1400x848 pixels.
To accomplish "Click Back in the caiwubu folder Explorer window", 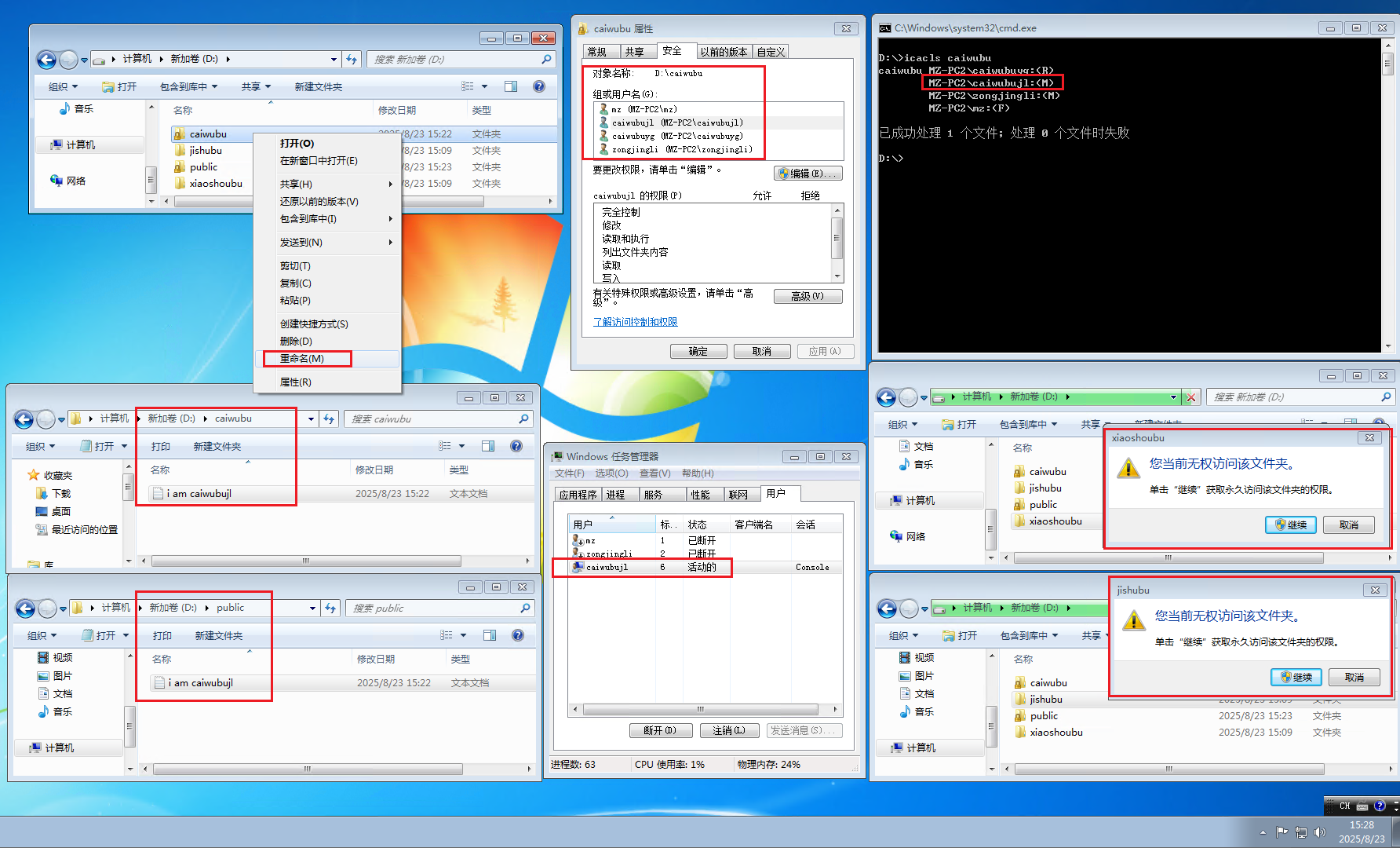I will (x=24, y=419).
